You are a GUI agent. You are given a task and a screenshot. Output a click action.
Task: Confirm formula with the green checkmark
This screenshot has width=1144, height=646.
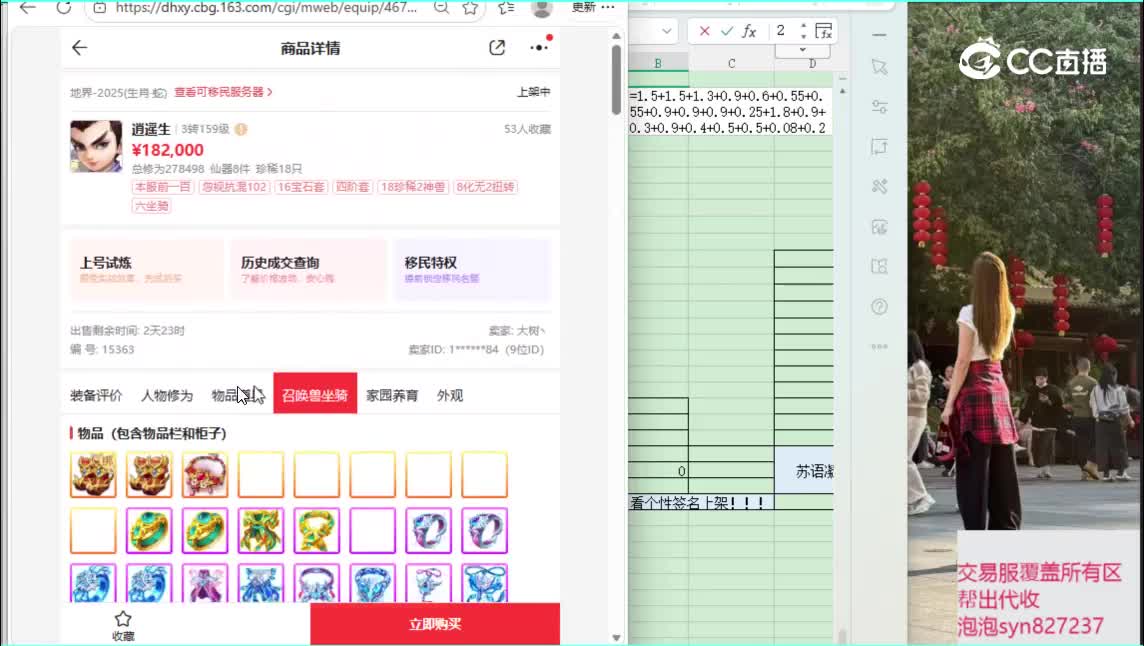tap(727, 31)
